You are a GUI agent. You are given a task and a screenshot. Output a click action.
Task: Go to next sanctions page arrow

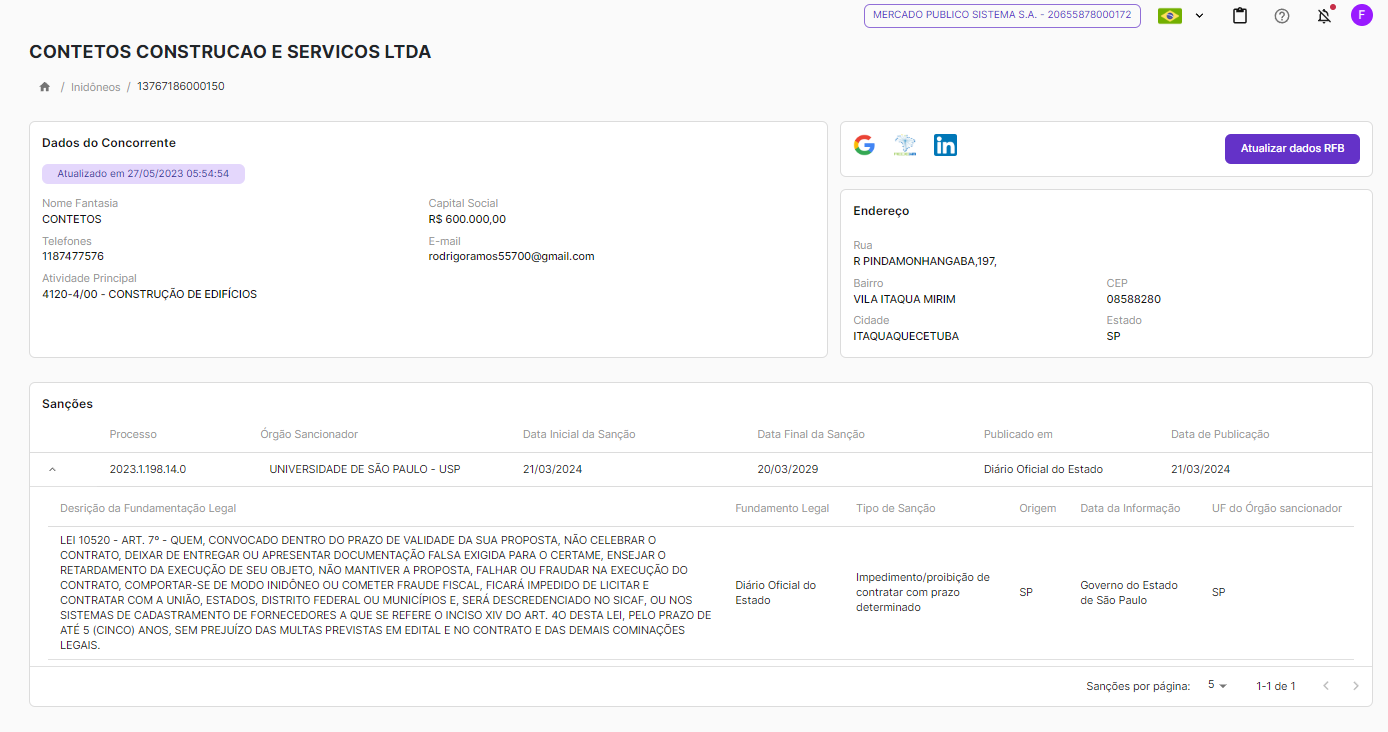pyautogui.click(x=1356, y=686)
